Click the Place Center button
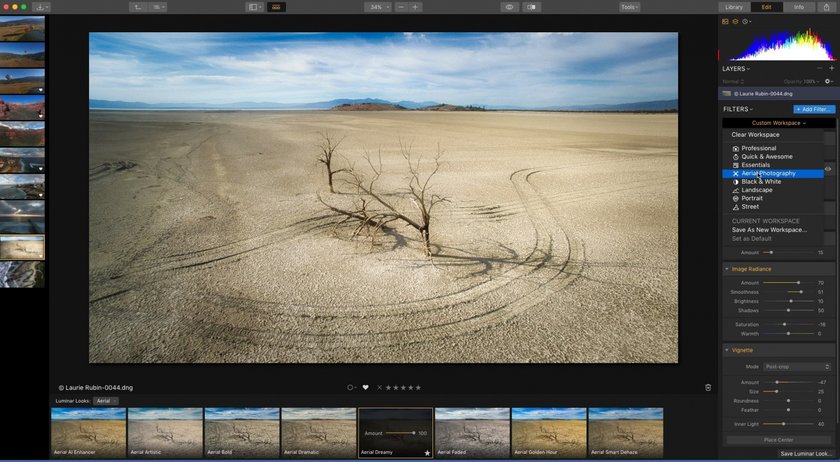The image size is (840, 462). (778, 440)
